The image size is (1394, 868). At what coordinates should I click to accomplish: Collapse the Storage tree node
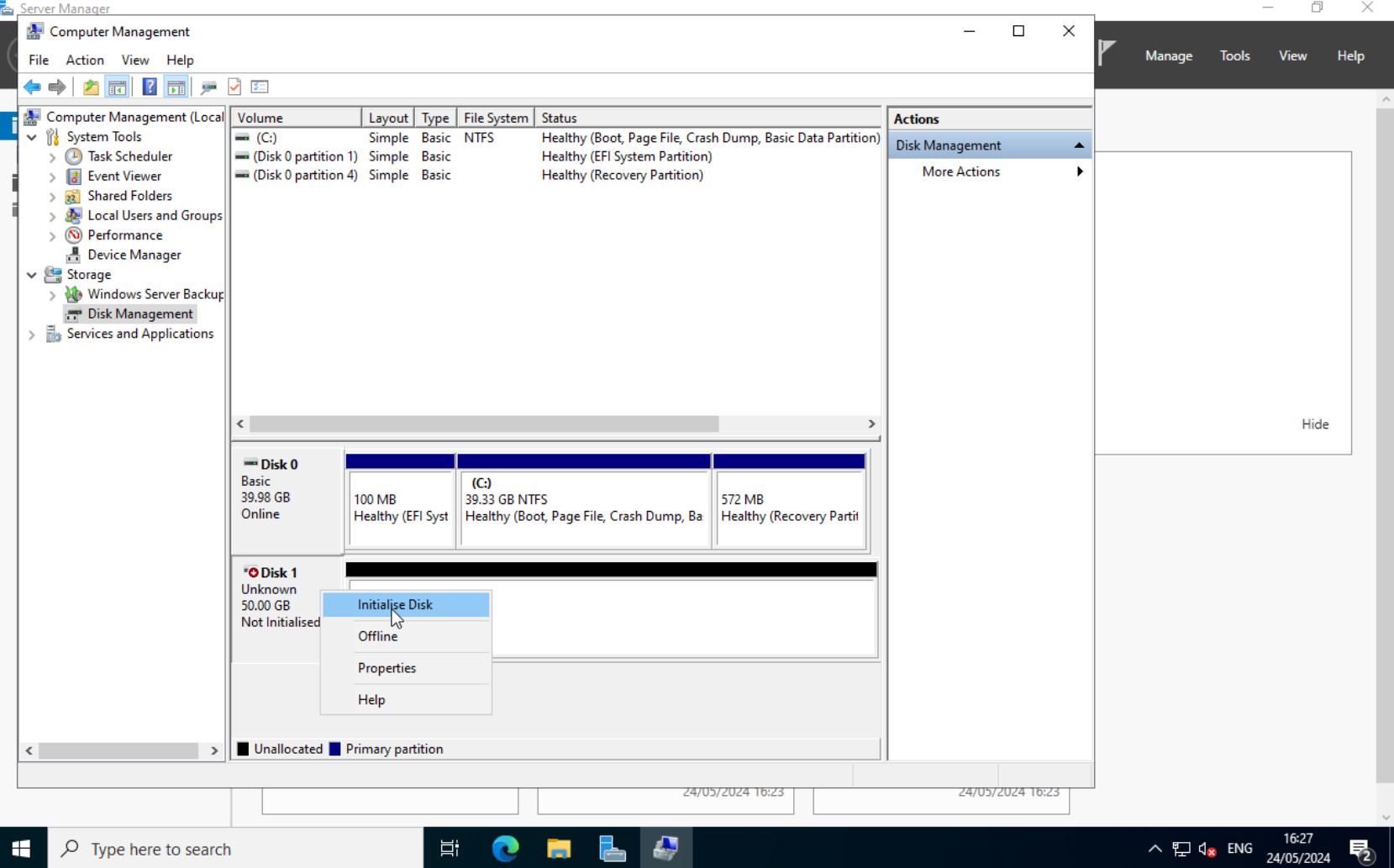click(x=32, y=275)
